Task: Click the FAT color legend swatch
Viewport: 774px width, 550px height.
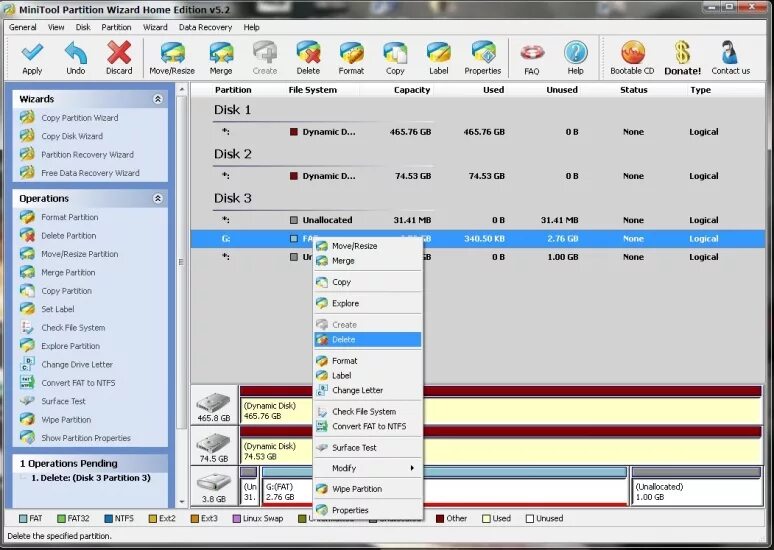Action: pyautogui.click(x=23, y=519)
